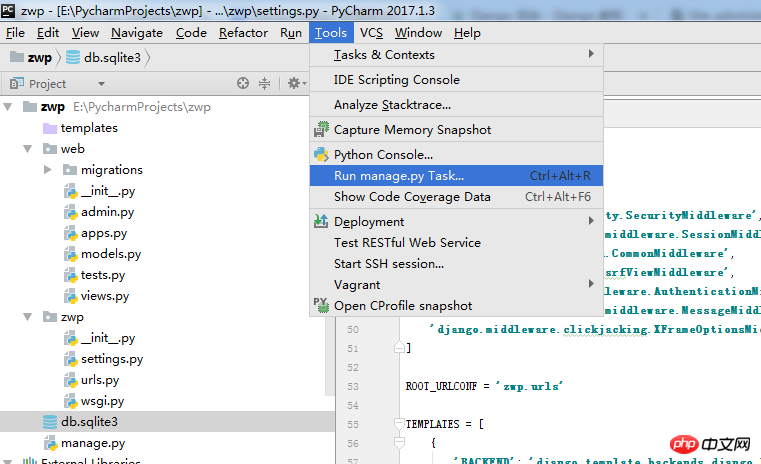Click the PyCharm application icon in title bar

(x=8, y=10)
